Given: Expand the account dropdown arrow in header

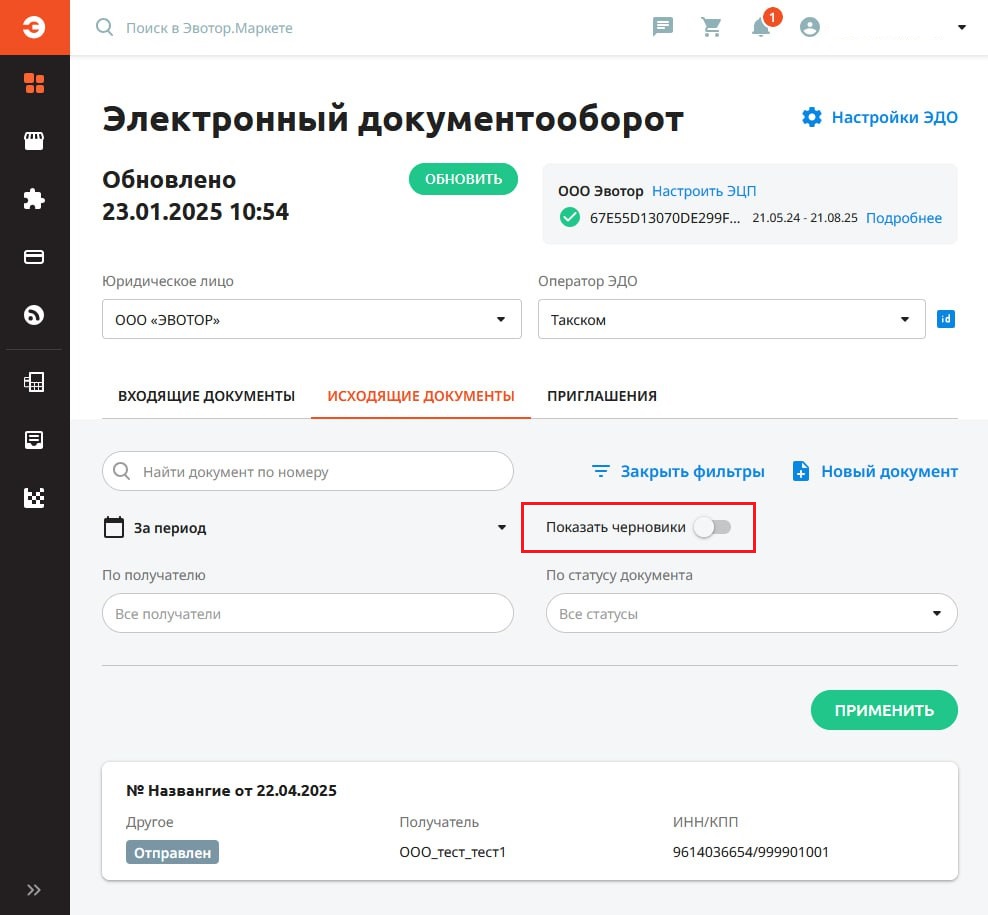Looking at the screenshot, I should 962,27.
